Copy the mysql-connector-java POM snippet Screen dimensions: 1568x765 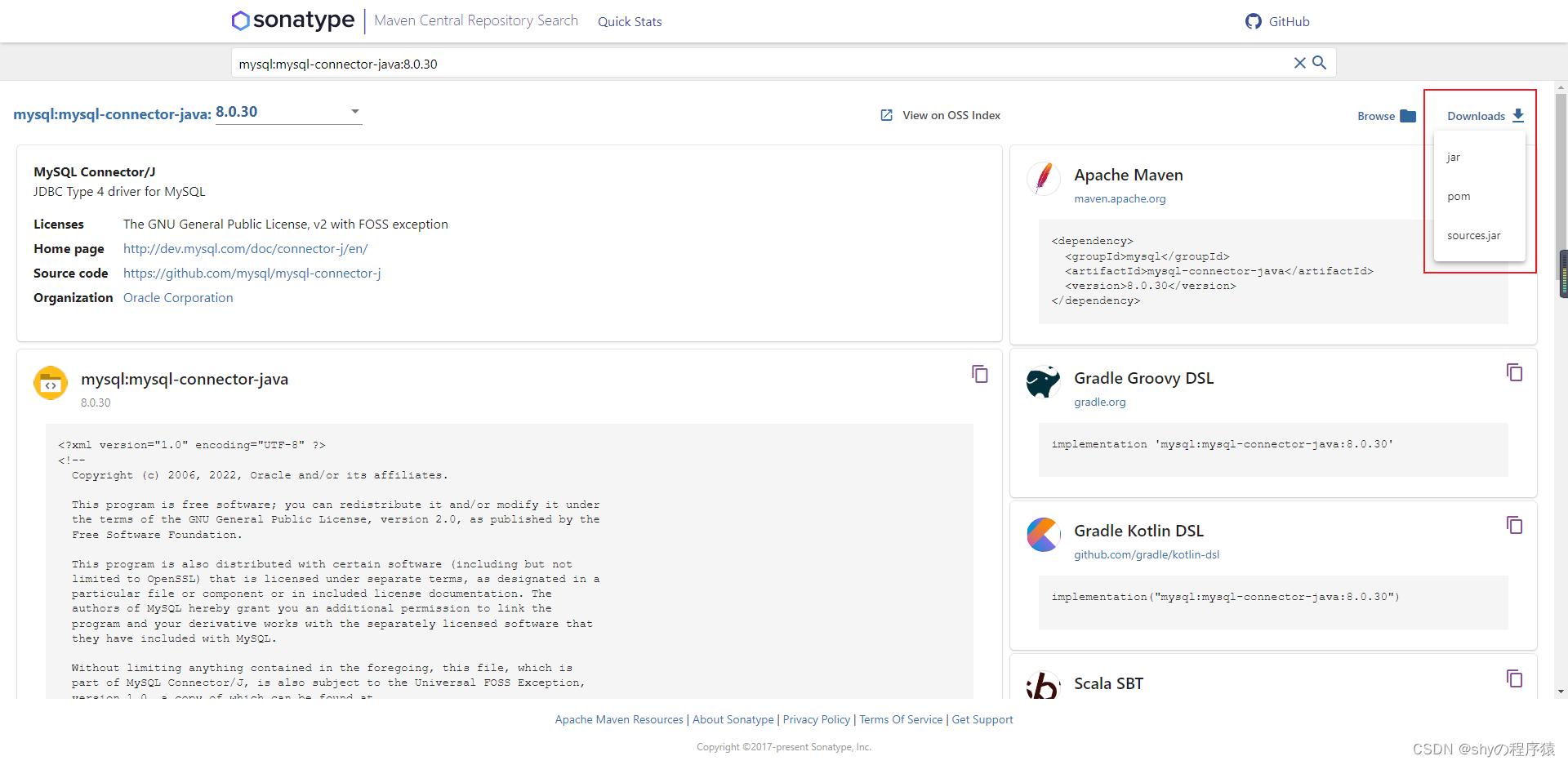click(x=980, y=374)
